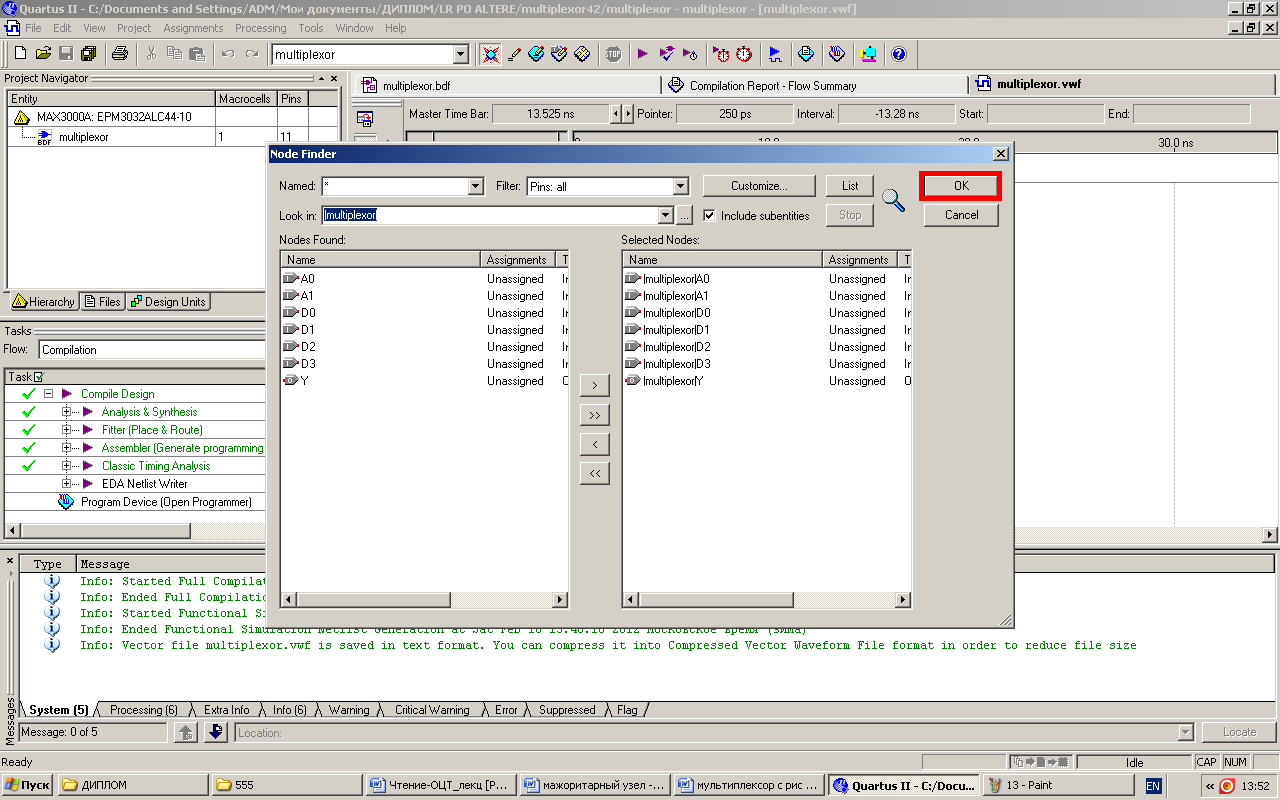
Task: Click the Cut scissors icon
Action: [152, 54]
